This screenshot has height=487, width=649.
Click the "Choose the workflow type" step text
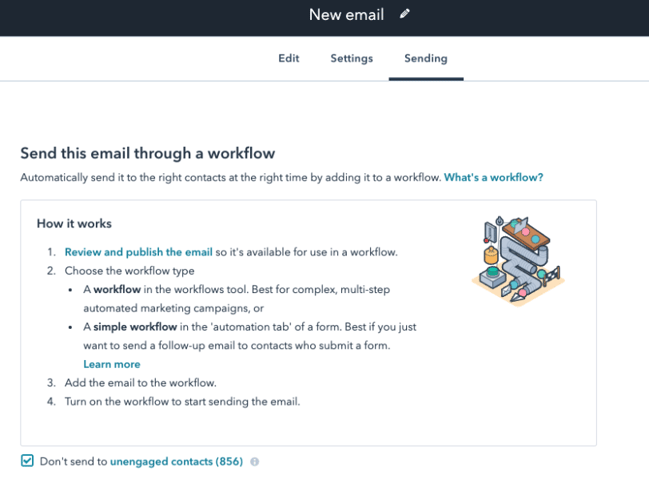point(129,270)
